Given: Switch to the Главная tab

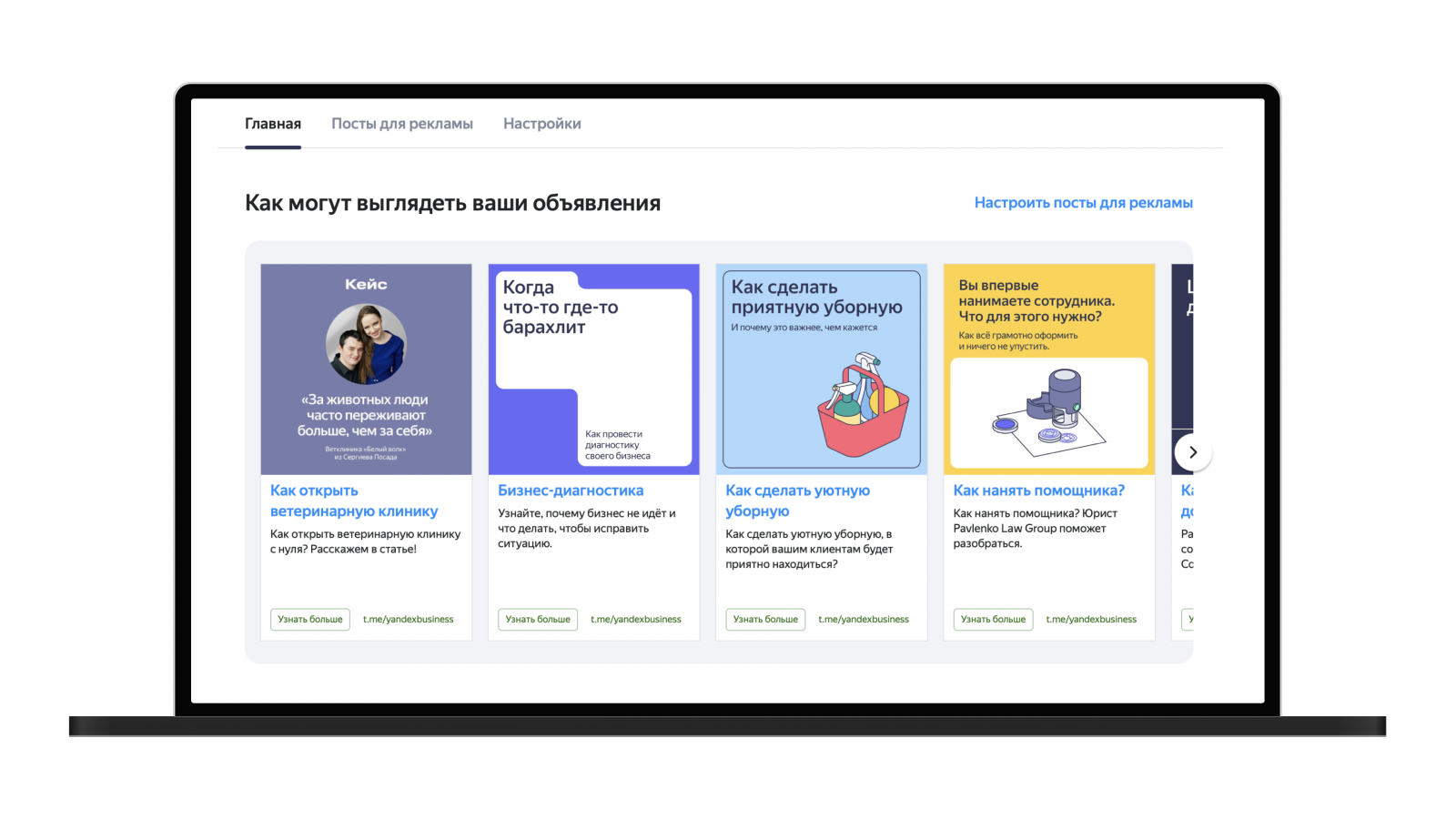Looking at the screenshot, I should 273,124.
